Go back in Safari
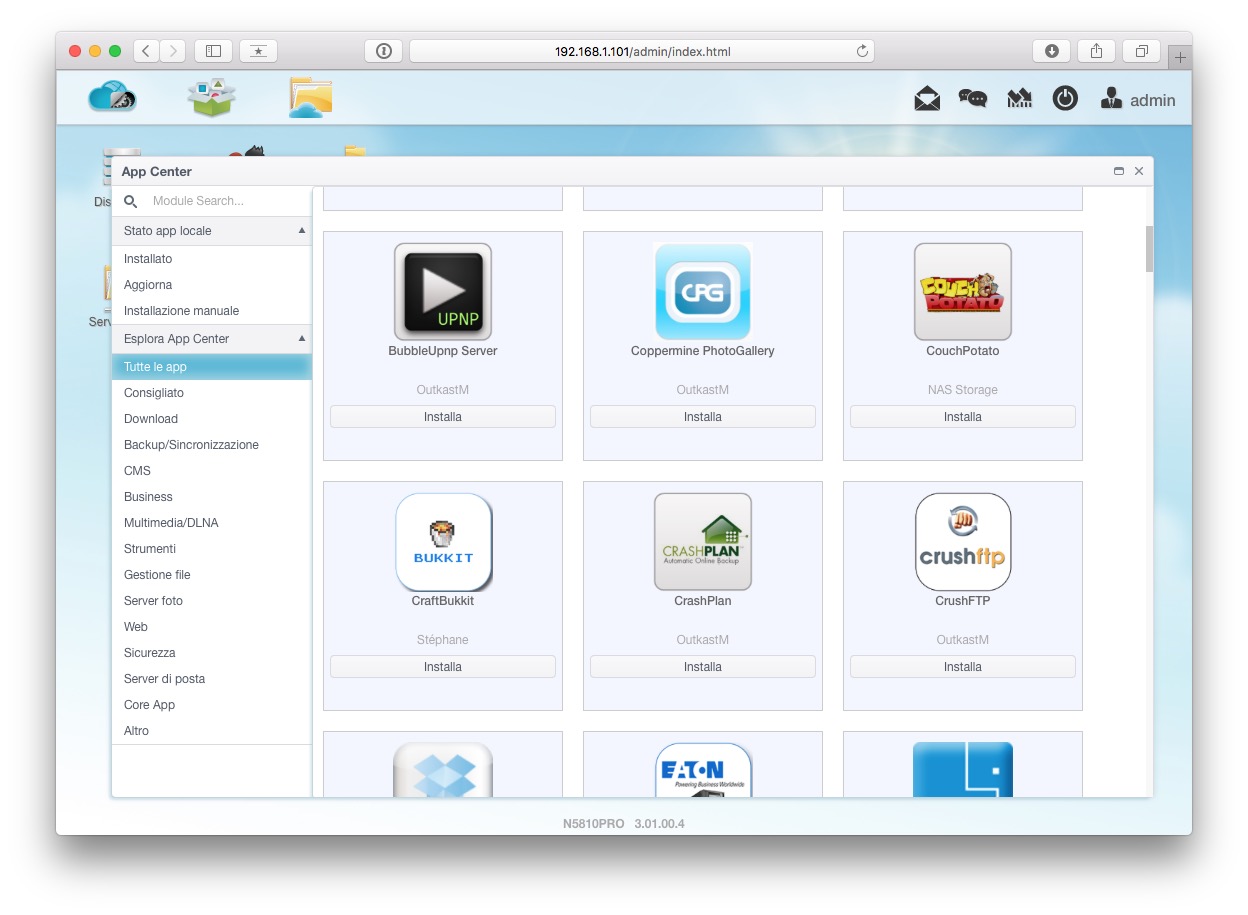The image size is (1248, 915). click(146, 51)
